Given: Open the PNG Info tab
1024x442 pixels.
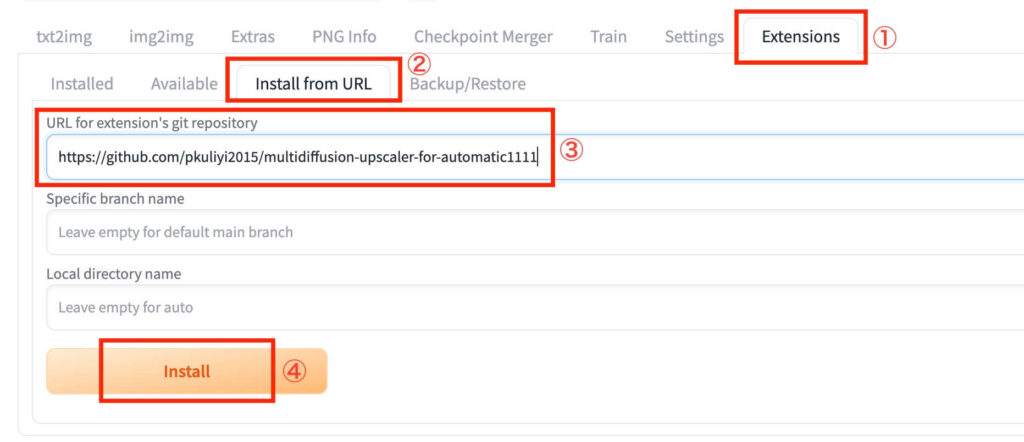Looking at the screenshot, I should 344,37.
